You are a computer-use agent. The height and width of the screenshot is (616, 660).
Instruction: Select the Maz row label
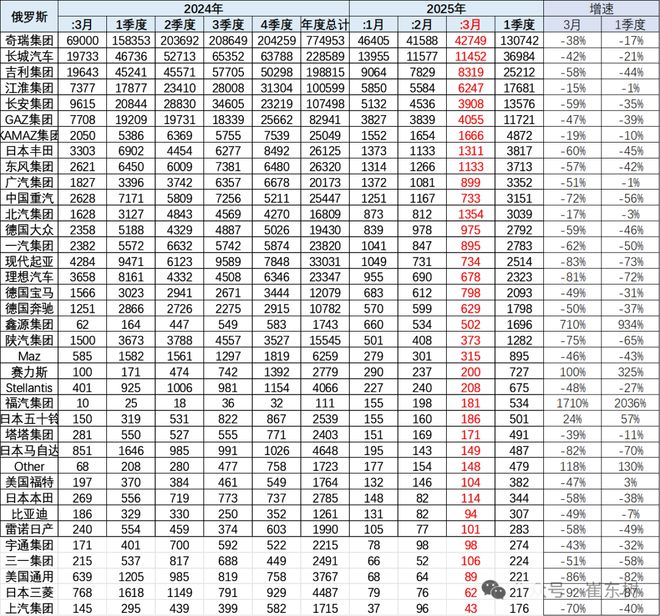29,356
